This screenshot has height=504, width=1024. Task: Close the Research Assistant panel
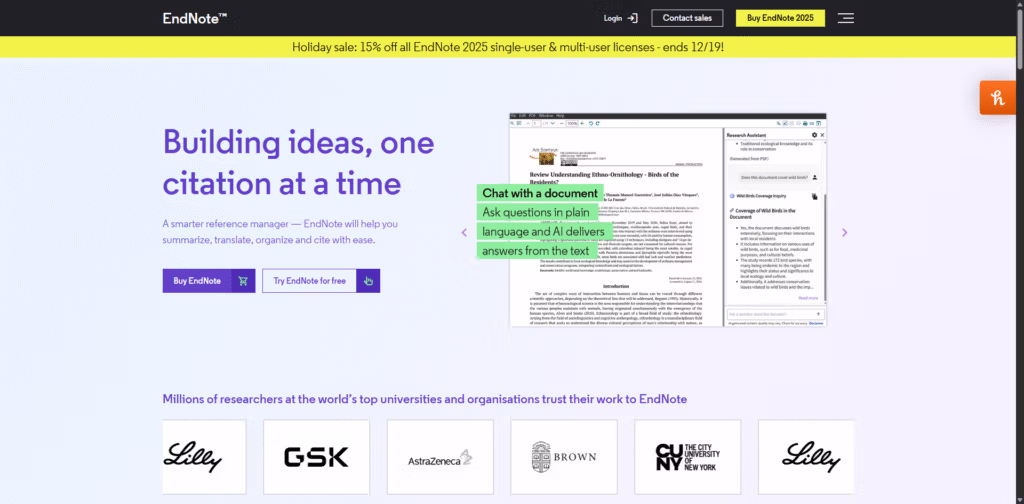(x=822, y=134)
